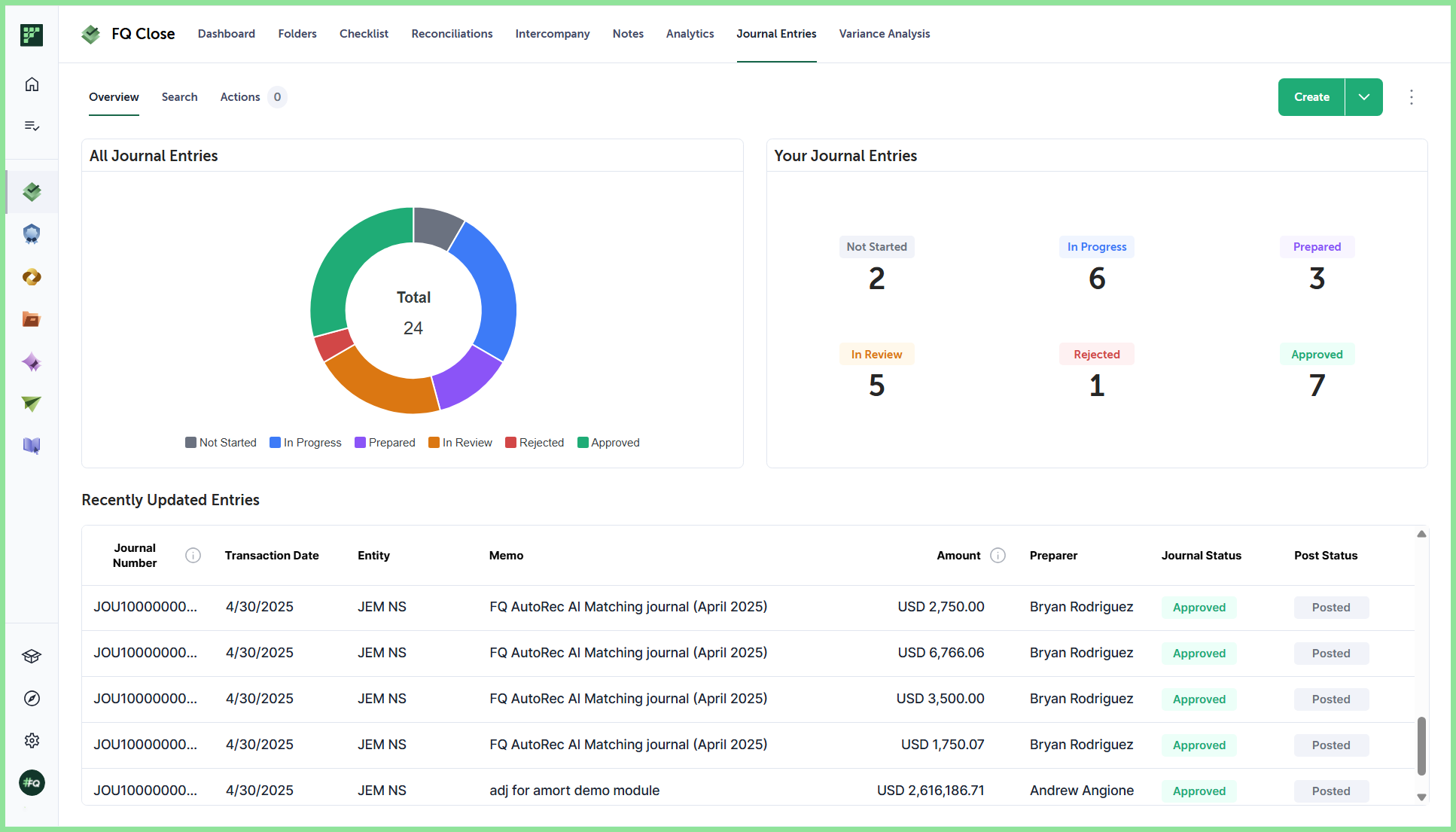Click the Amount column info icon
Screen dimensions: 1456x832
tap(998, 556)
